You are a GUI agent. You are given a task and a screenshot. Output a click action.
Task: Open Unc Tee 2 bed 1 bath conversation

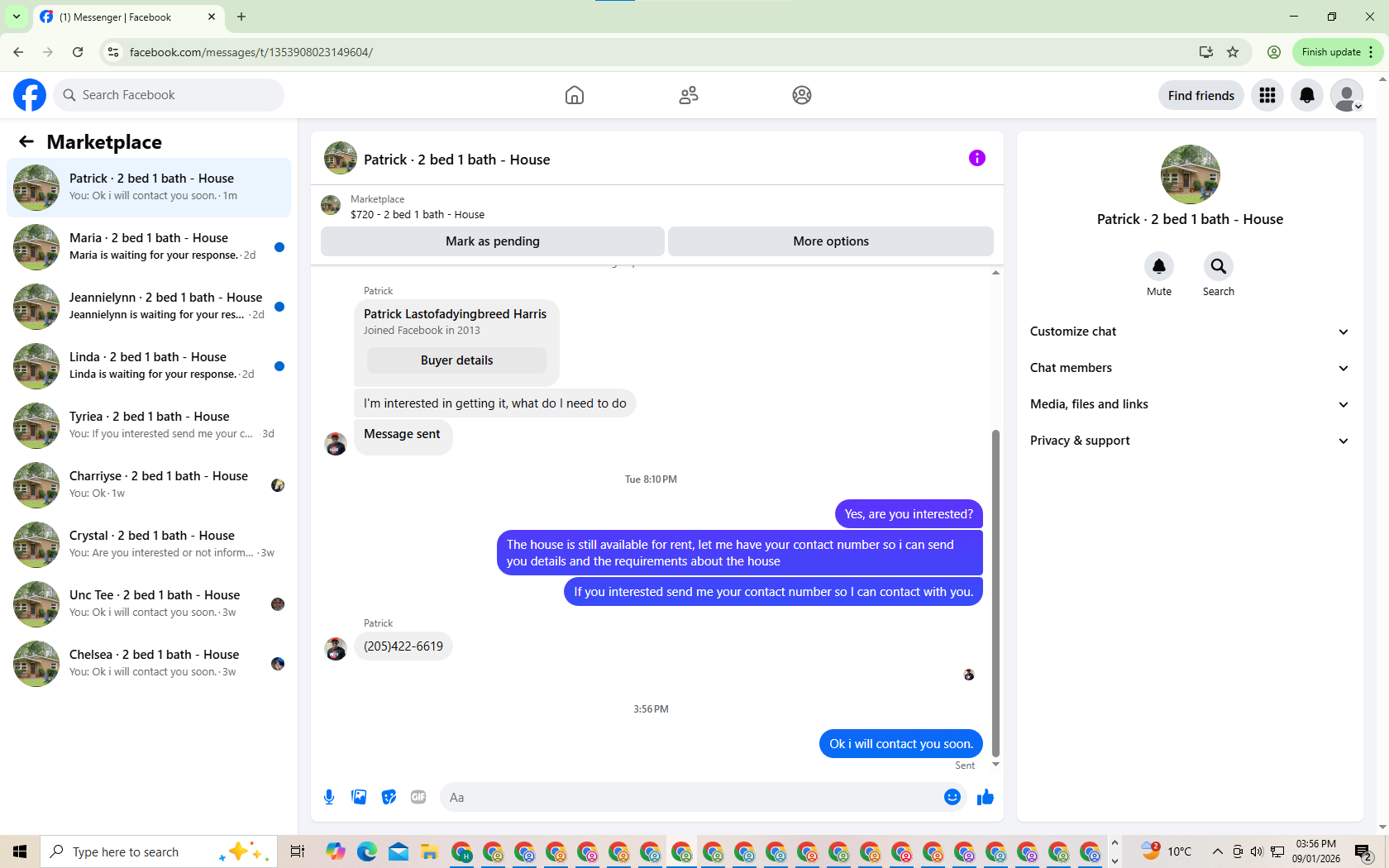tap(149, 604)
